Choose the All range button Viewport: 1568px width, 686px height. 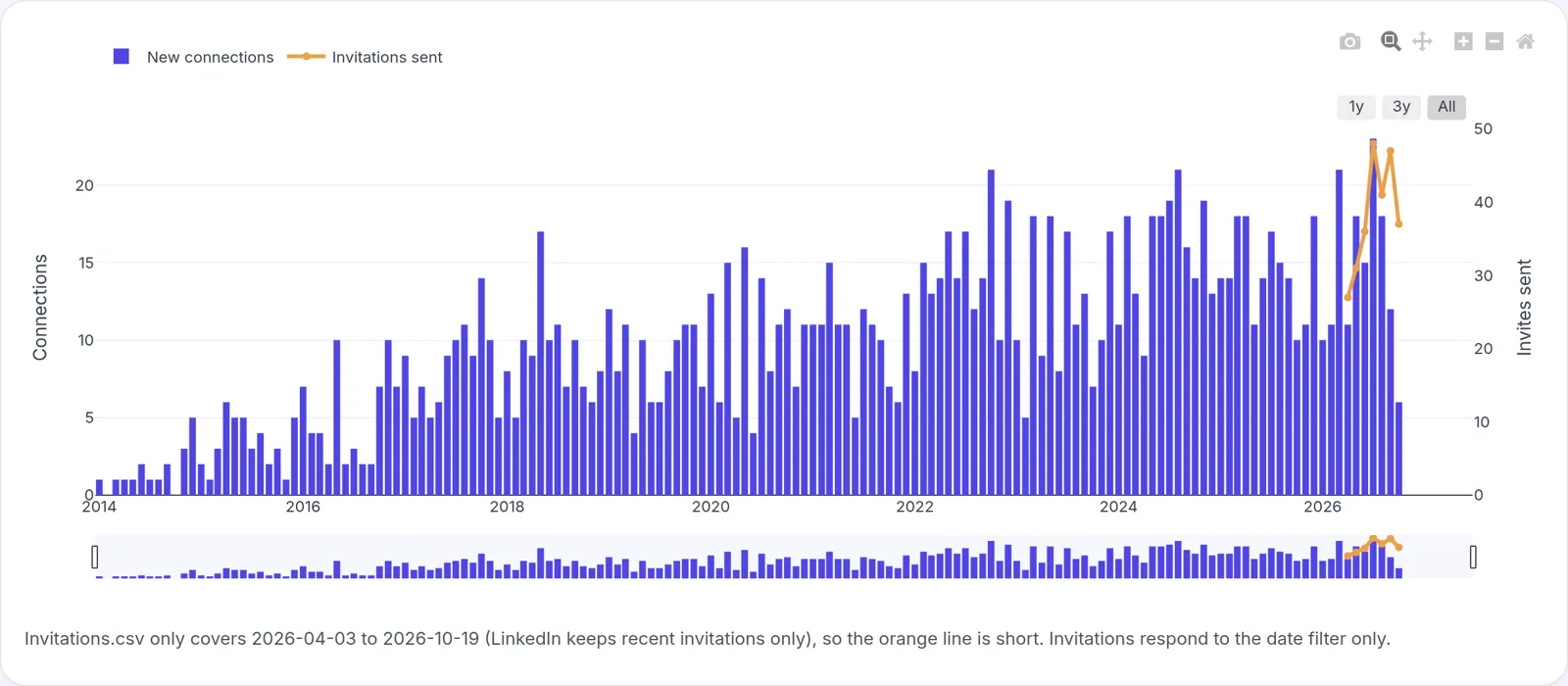pyautogui.click(x=1446, y=107)
